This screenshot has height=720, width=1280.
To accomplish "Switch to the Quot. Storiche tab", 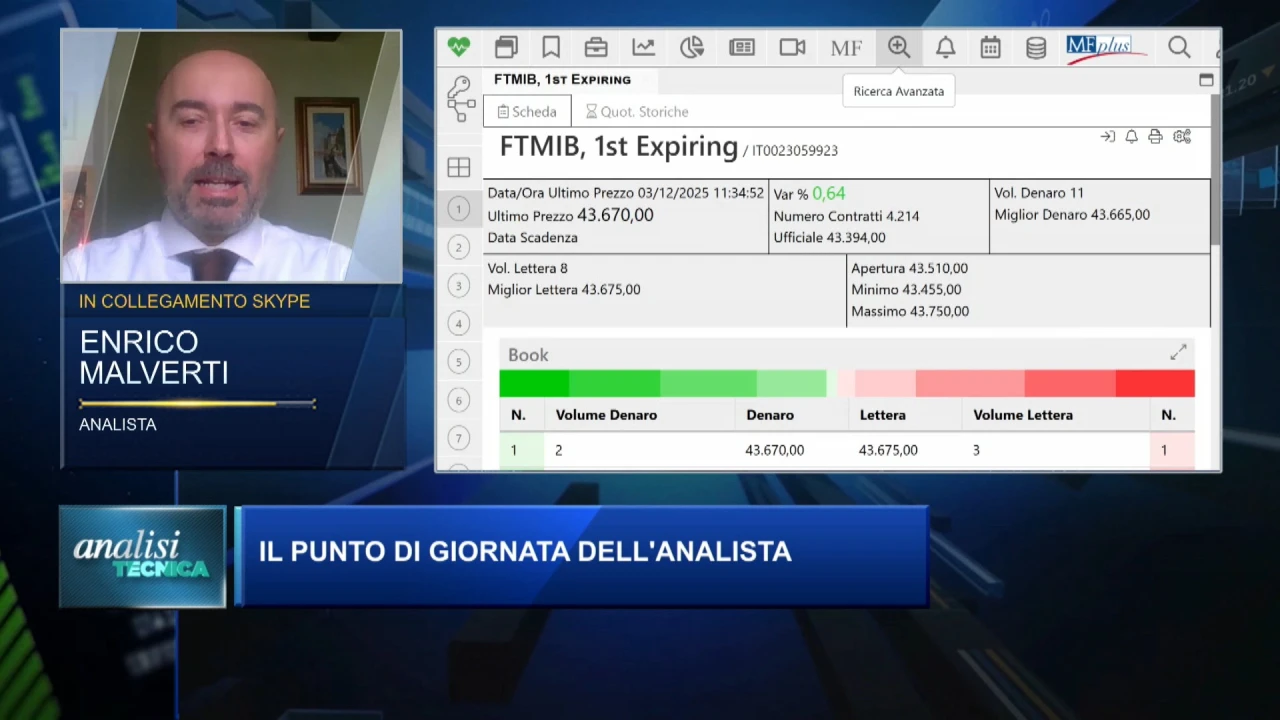I will pyautogui.click(x=637, y=111).
